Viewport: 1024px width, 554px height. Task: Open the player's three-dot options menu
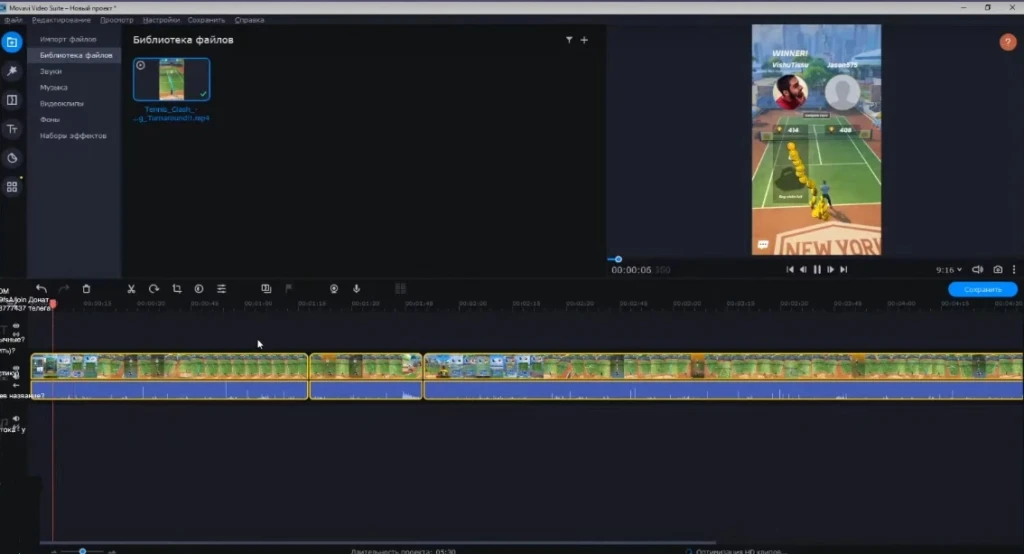(x=1014, y=270)
